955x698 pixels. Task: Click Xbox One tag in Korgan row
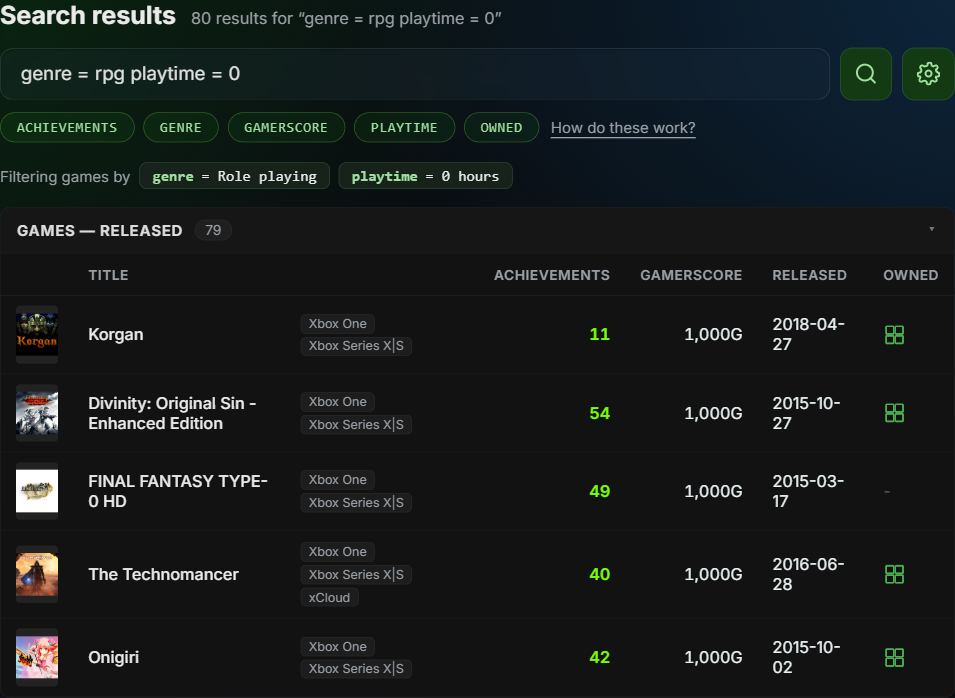click(337, 323)
